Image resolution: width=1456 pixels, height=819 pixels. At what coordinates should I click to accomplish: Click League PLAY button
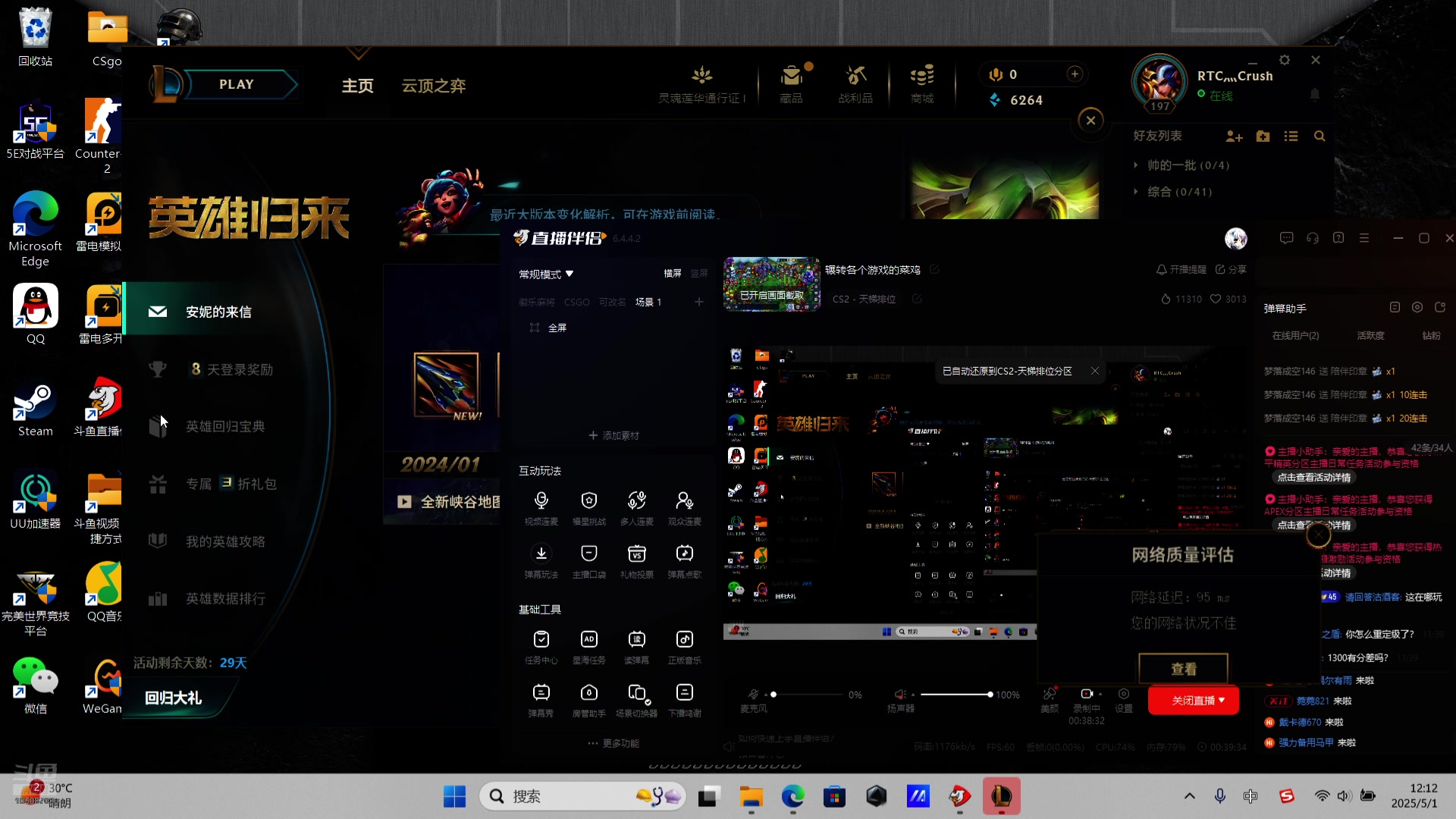237,84
